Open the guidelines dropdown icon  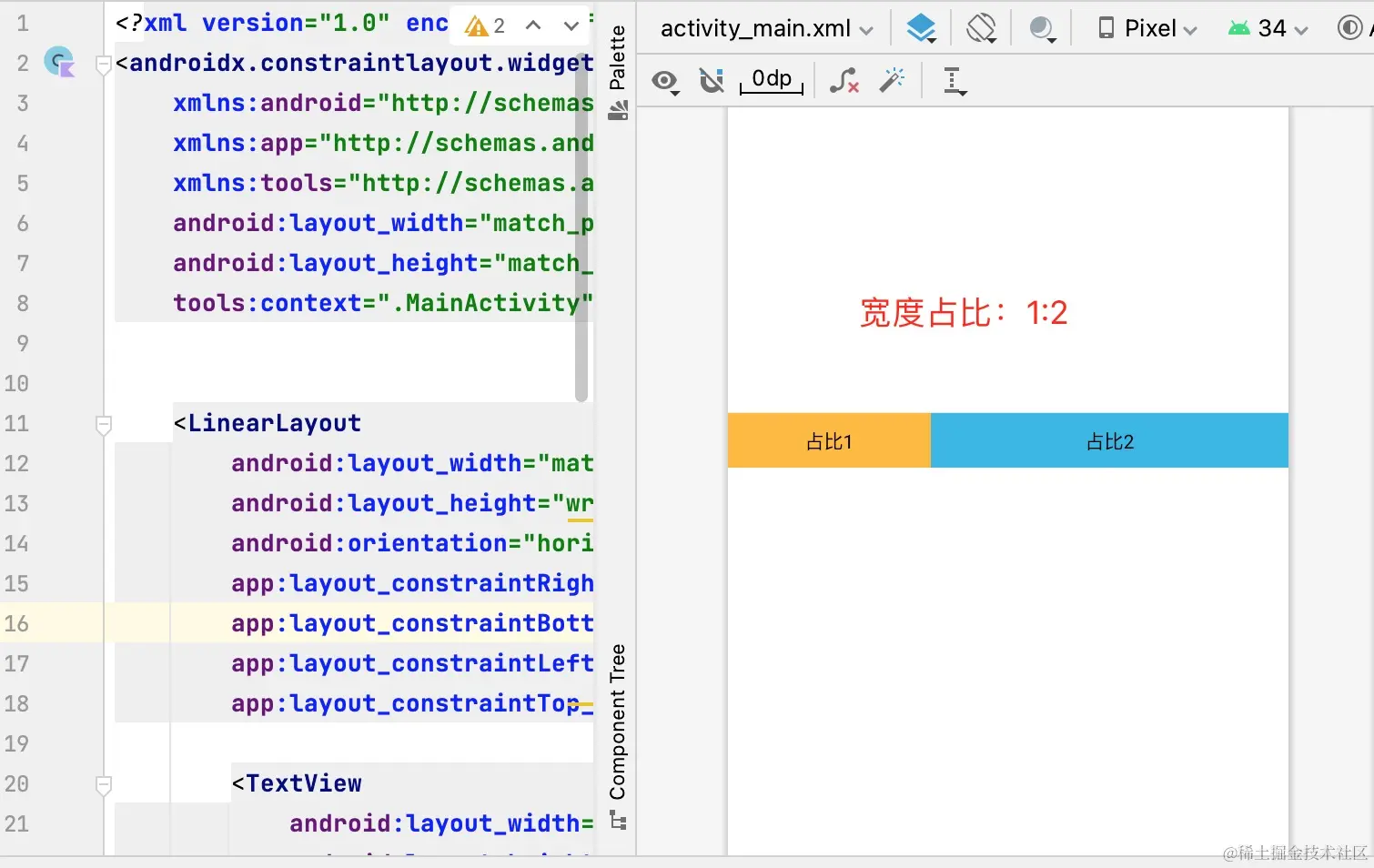click(x=955, y=82)
